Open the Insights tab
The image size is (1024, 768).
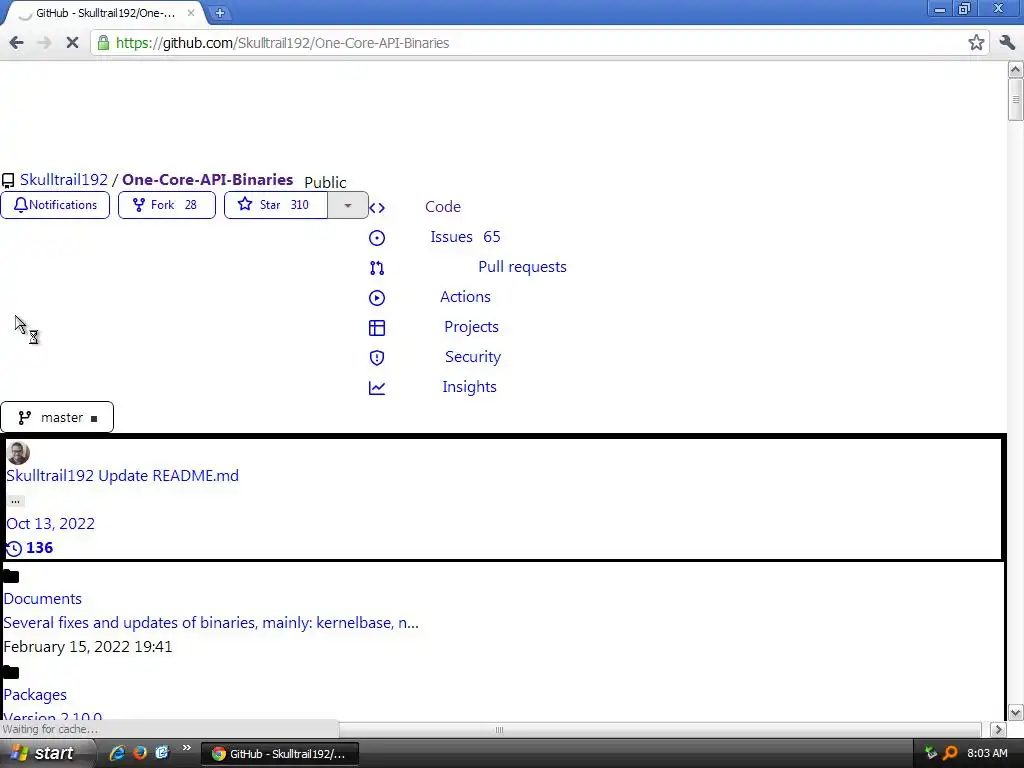point(470,387)
